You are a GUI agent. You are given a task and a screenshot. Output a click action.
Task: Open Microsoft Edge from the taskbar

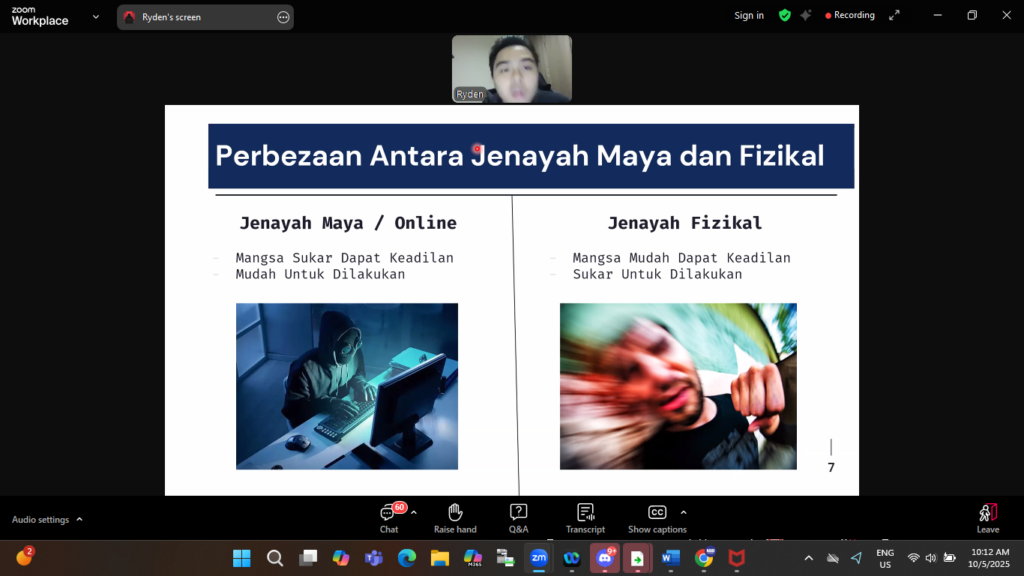coord(407,558)
